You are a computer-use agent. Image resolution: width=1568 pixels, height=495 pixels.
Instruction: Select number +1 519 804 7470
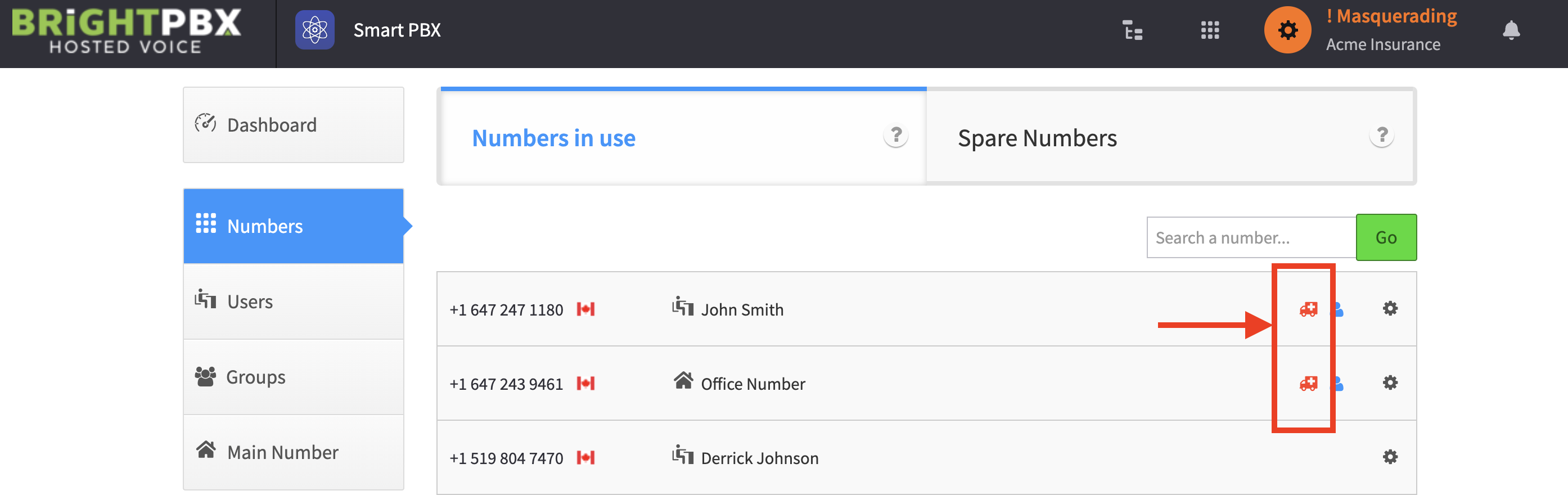(506, 458)
